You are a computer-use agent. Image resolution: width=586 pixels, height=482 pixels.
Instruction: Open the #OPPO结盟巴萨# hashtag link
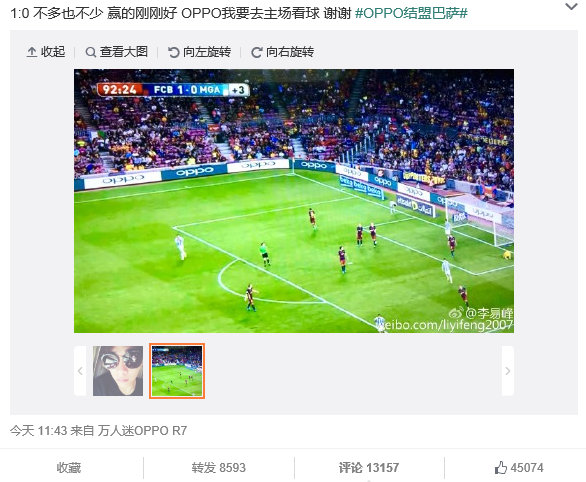[x=411, y=13]
